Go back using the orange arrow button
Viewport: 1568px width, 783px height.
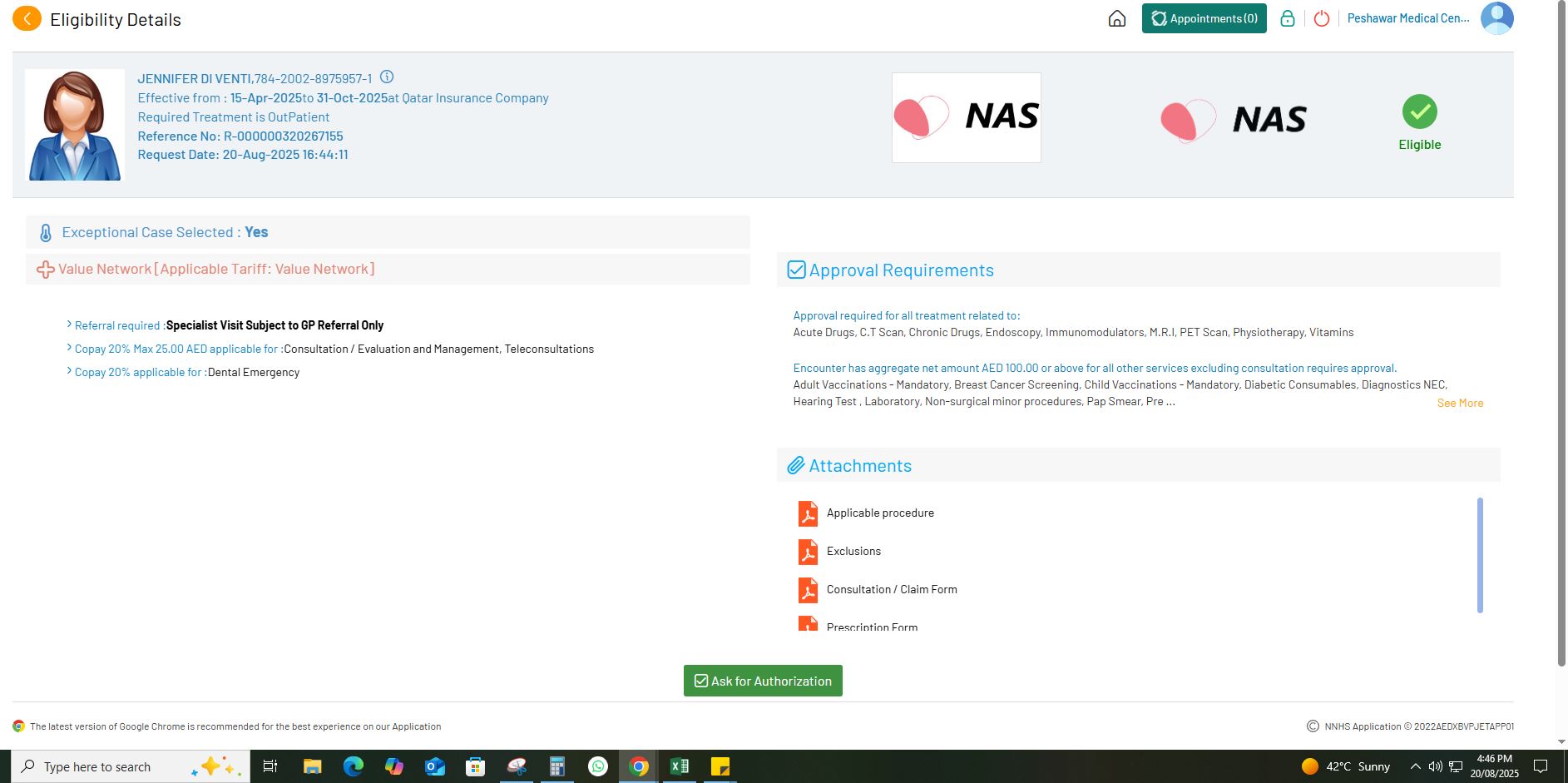27,18
